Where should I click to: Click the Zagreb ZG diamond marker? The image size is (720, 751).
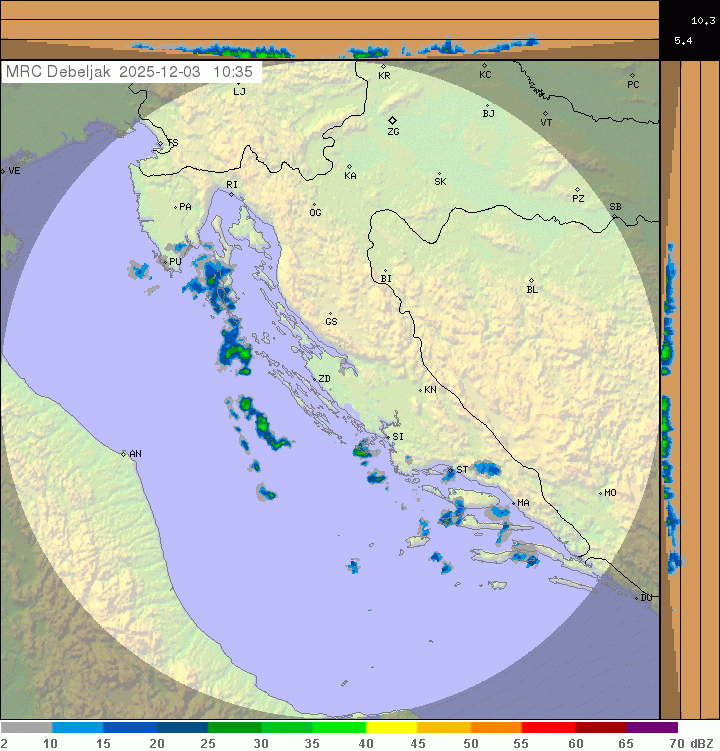click(x=393, y=120)
